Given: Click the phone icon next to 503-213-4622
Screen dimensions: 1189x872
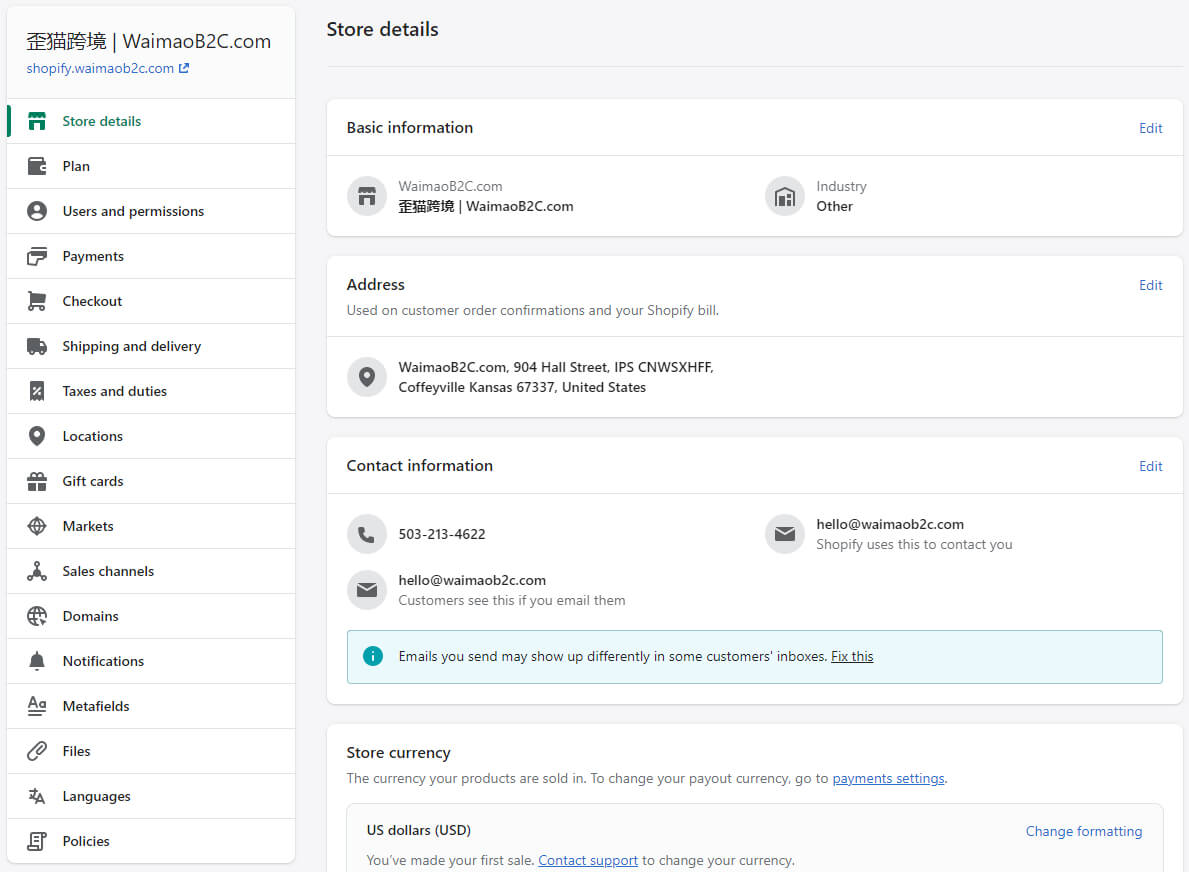Looking at the screenshot, I should [x=367, y=535].
